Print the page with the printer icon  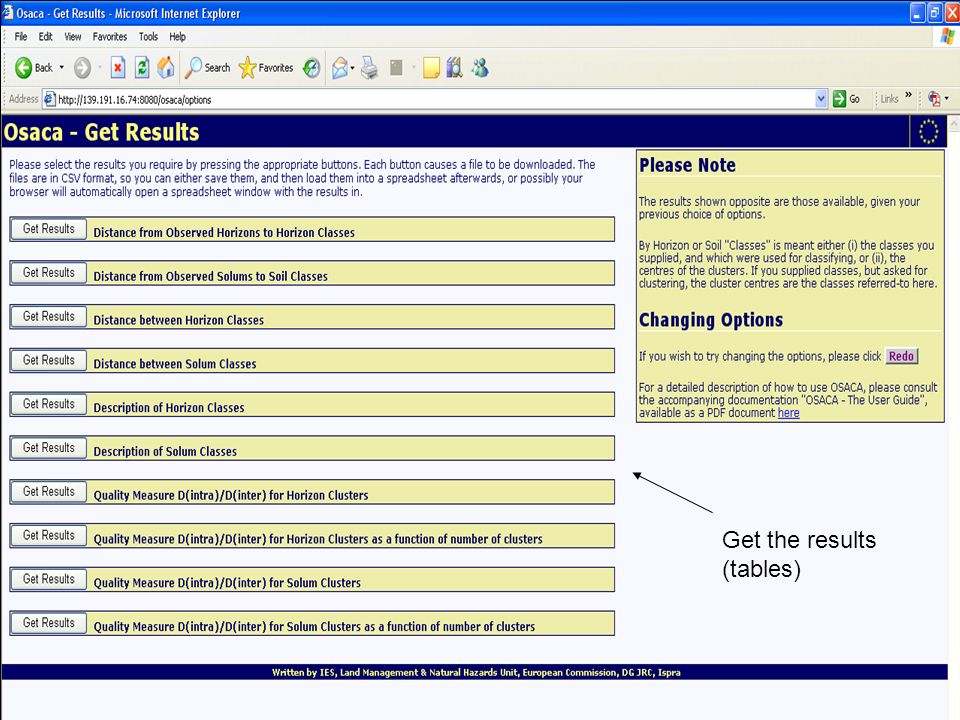[369, 67]
